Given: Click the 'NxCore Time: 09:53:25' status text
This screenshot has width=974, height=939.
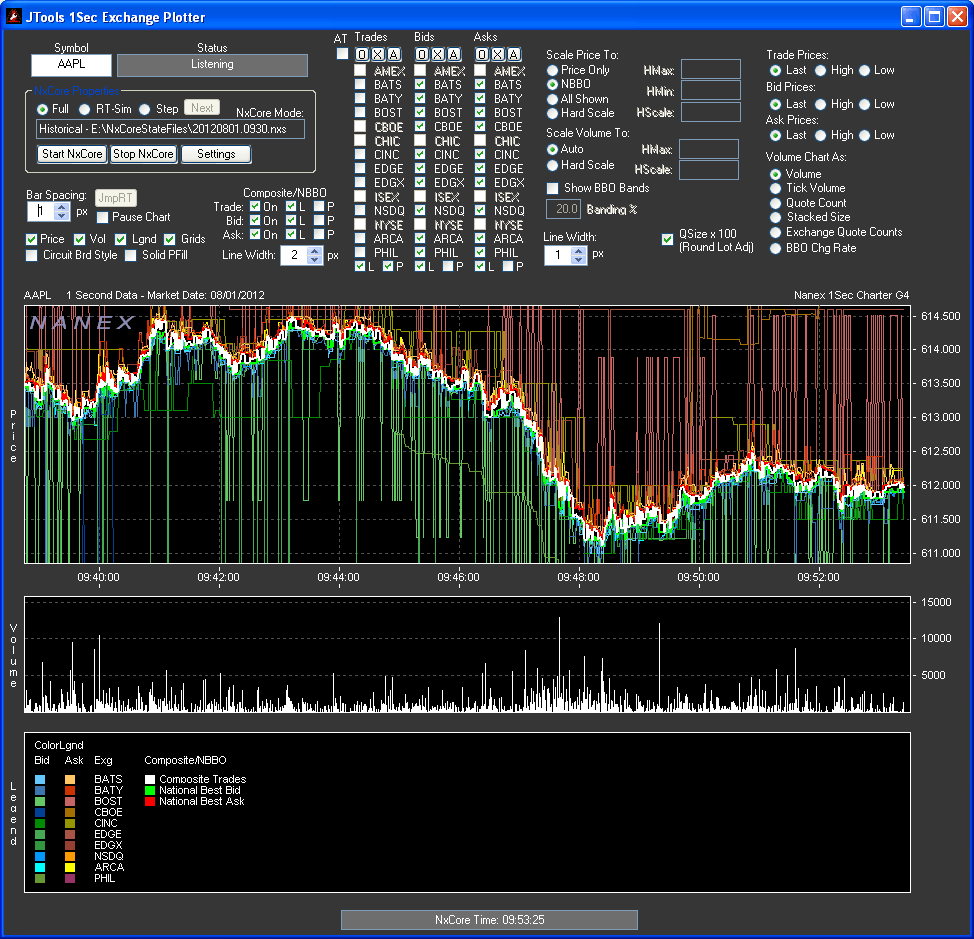Looking at the screenshot, I should 489,920.
